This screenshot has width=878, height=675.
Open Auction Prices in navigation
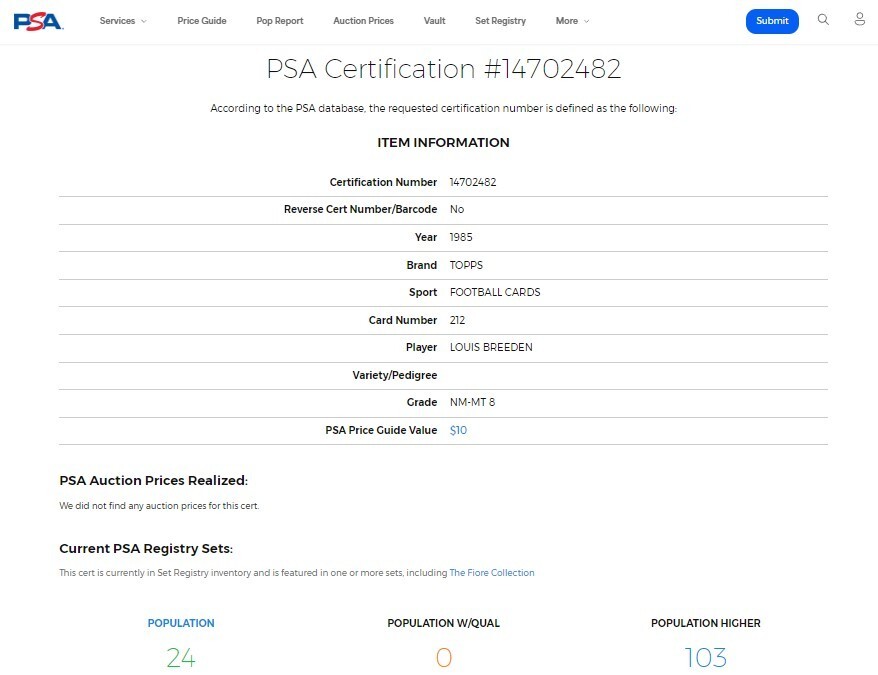coord(363,21)
